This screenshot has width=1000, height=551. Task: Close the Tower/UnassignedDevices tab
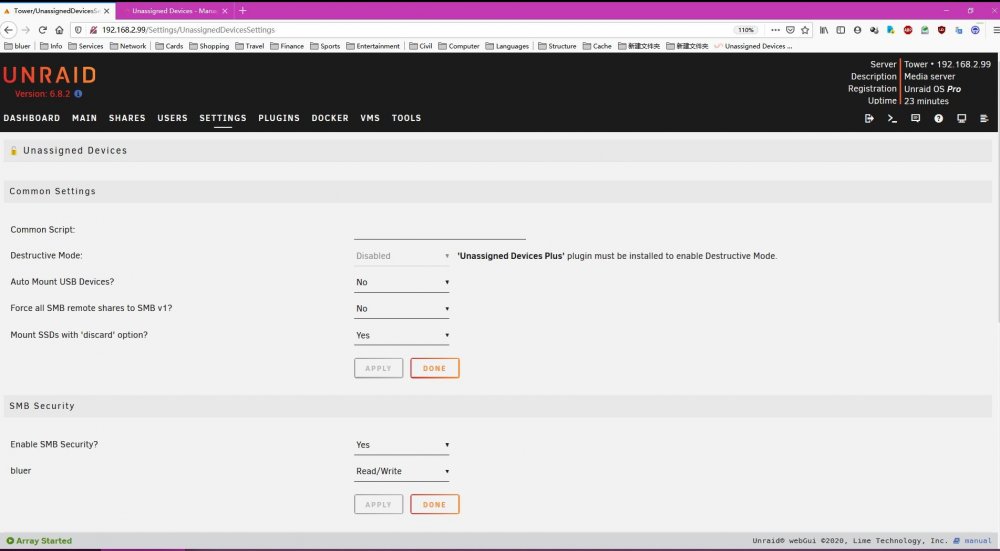(x=107, y=11)
